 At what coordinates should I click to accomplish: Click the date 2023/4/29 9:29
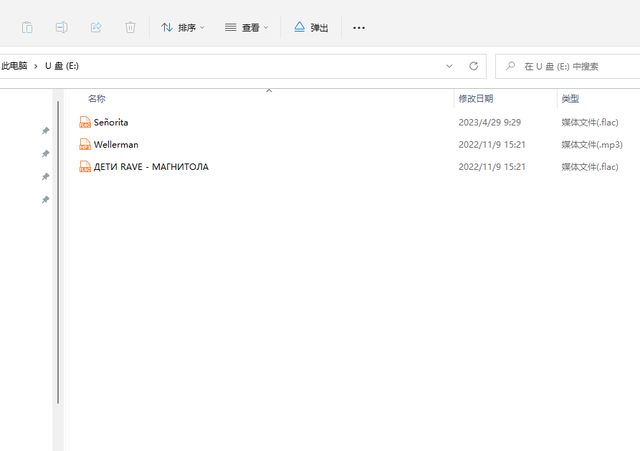pos(489,122)
